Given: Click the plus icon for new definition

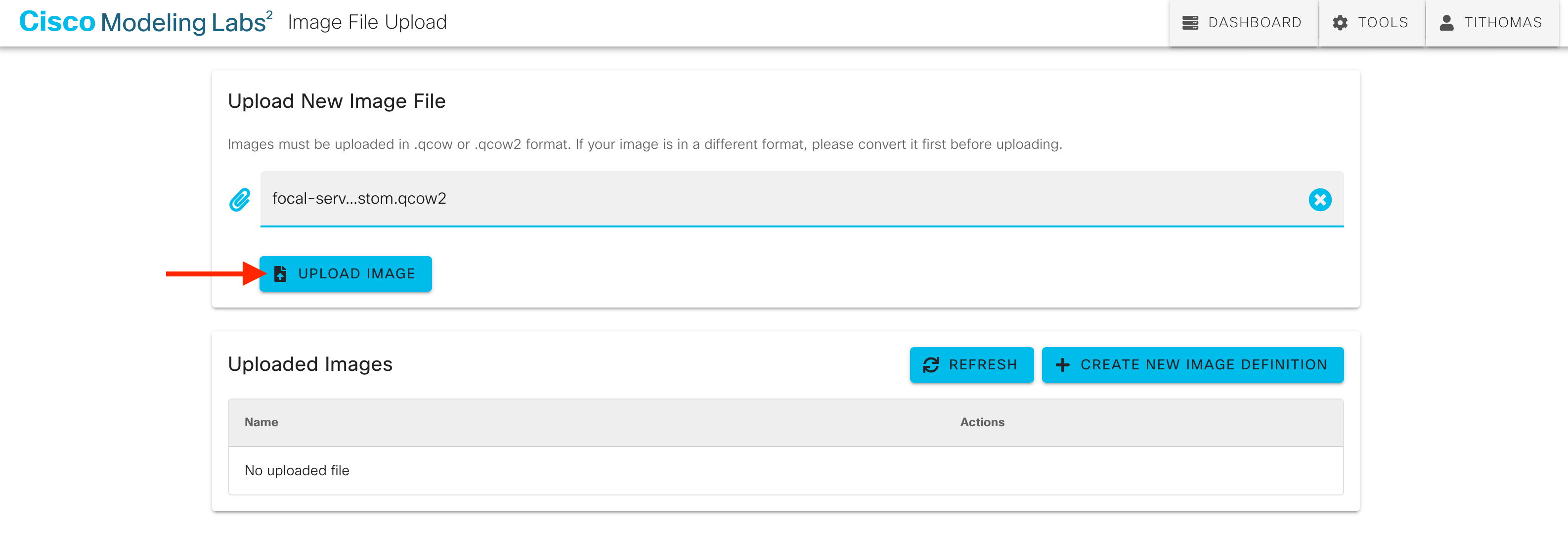Looking at the screenshot, I should [1062, 364].
